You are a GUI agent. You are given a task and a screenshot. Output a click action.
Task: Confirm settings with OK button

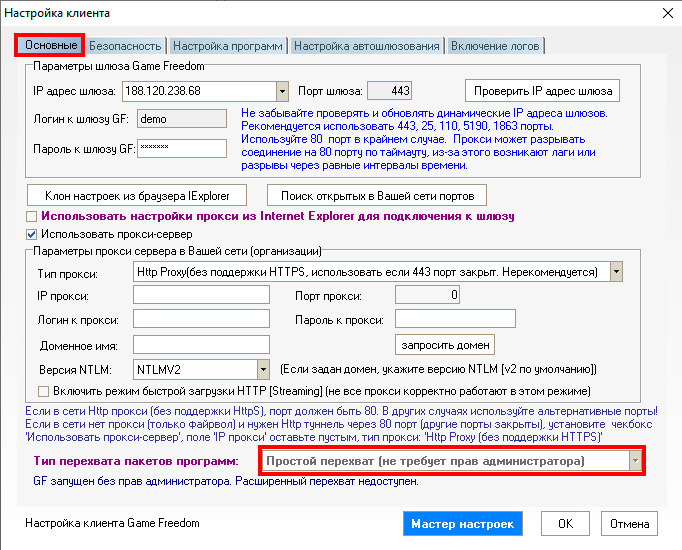[x=565, y=524]
